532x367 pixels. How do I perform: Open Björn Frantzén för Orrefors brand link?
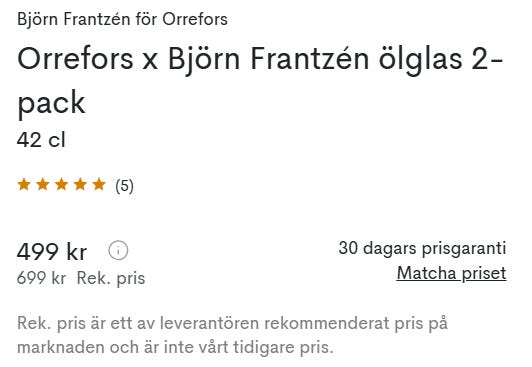click(122, 19)
